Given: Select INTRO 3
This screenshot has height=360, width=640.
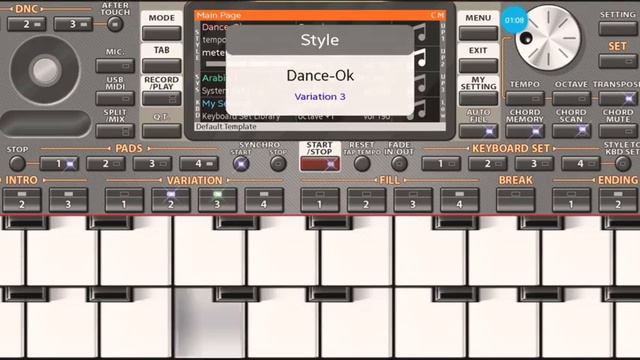Looking at the screenshot, I should pyautogui.click(x=68, y=200).
